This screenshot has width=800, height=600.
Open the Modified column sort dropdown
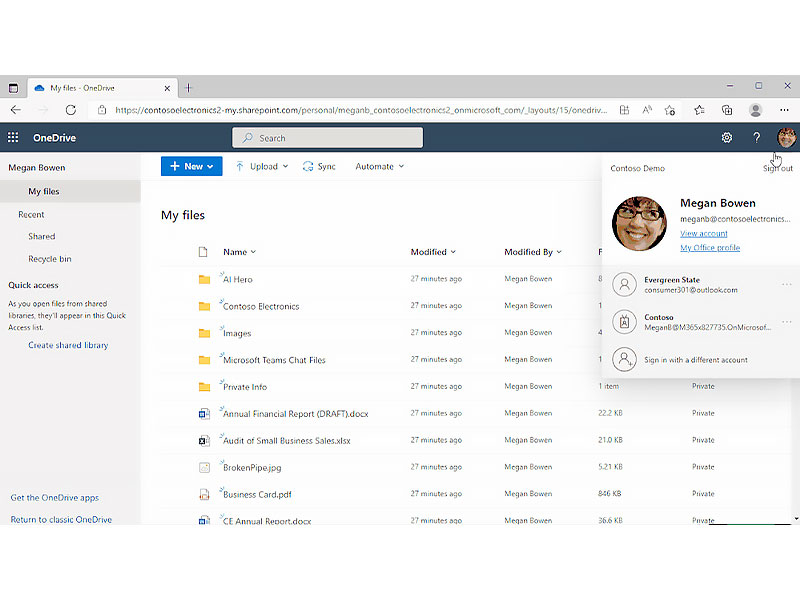coord(433,252)
